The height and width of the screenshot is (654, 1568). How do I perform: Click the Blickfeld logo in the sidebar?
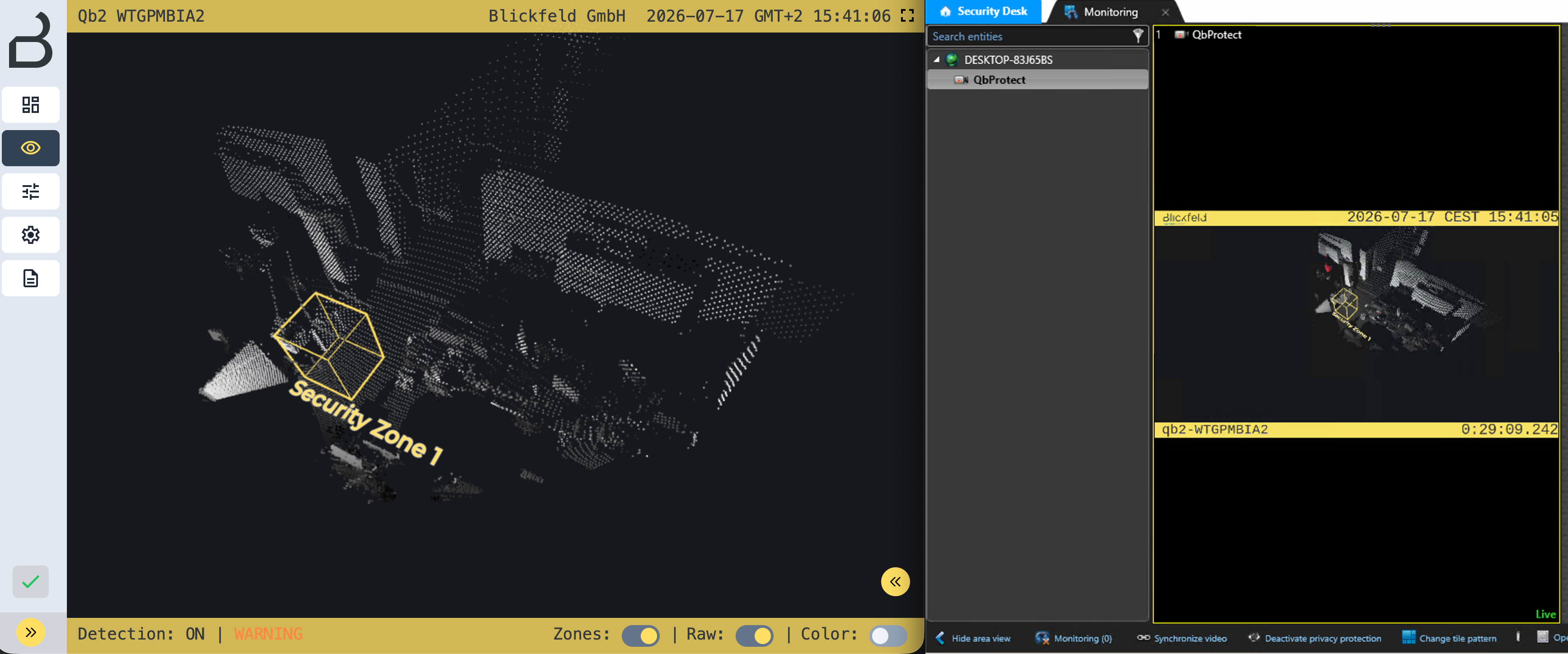(x=30, y=40)
